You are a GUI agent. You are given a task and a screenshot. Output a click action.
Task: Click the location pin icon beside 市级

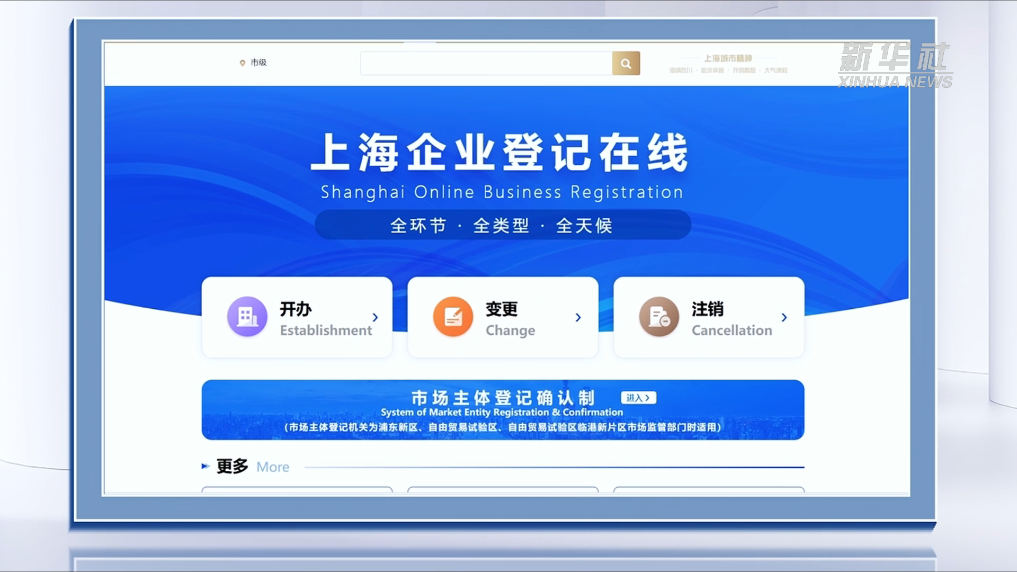click(242, 63)
